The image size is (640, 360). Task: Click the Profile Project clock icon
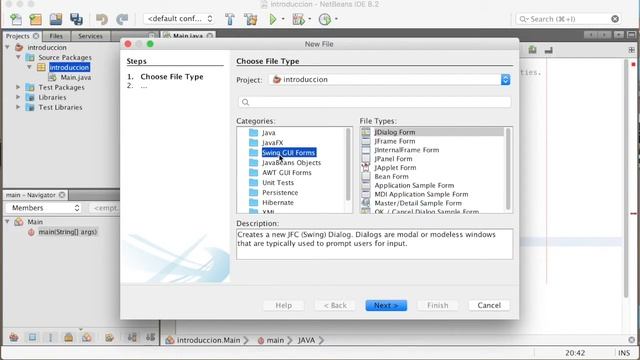click(325, 19)
